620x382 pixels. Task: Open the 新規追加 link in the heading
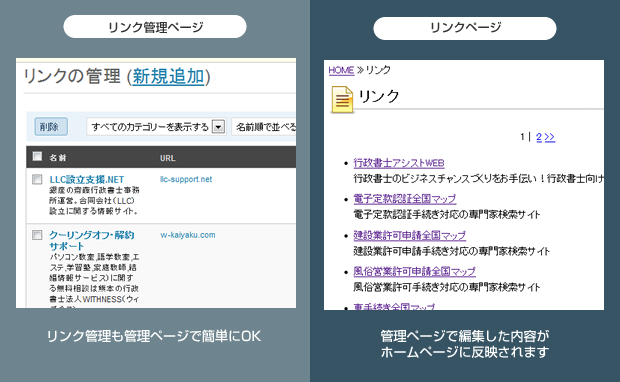[168, 76]
